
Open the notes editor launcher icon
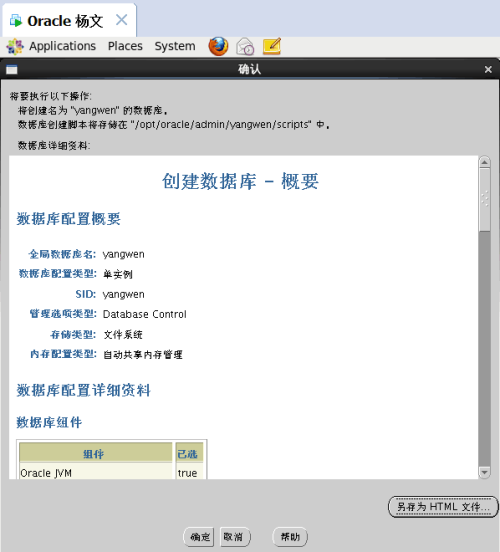pos(272,46)
